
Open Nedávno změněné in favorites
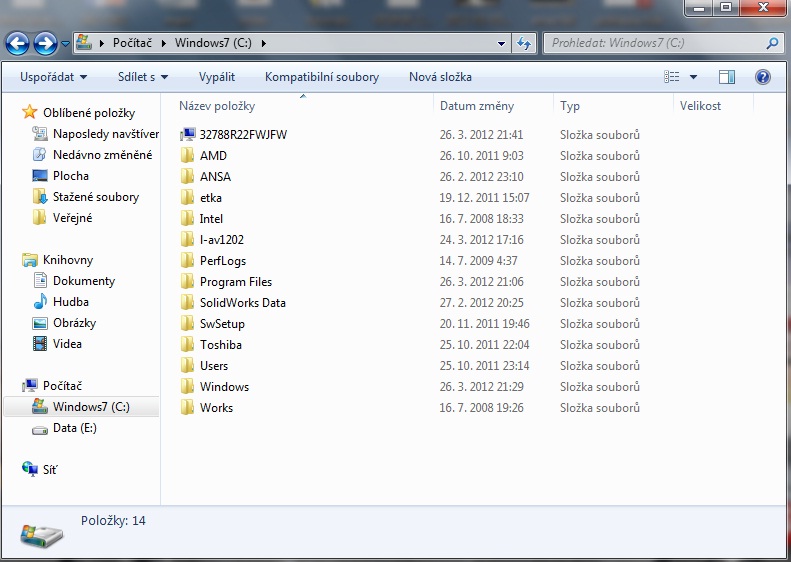[102, 155]
